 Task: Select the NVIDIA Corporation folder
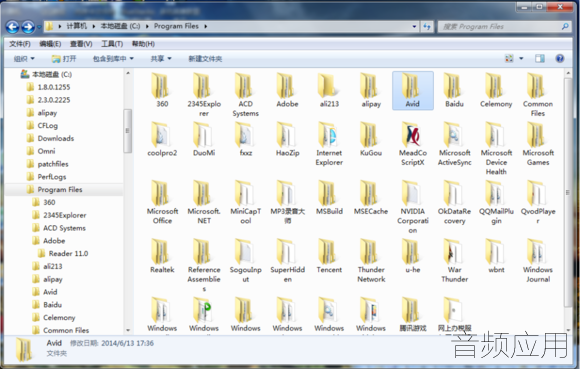[x=412, y=207]
